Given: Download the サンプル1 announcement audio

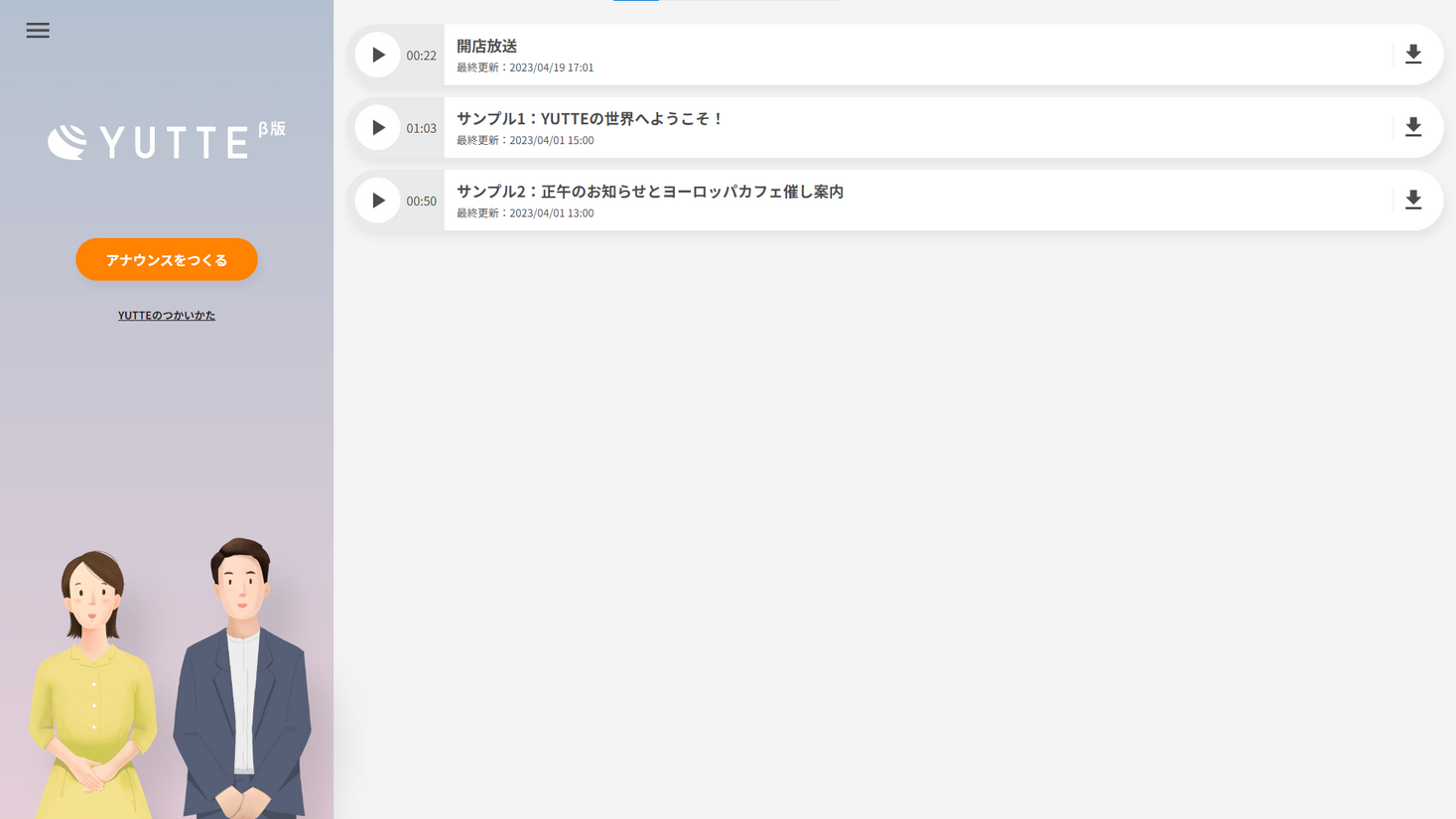Looking at the screenshot, I should [1413, 127].
